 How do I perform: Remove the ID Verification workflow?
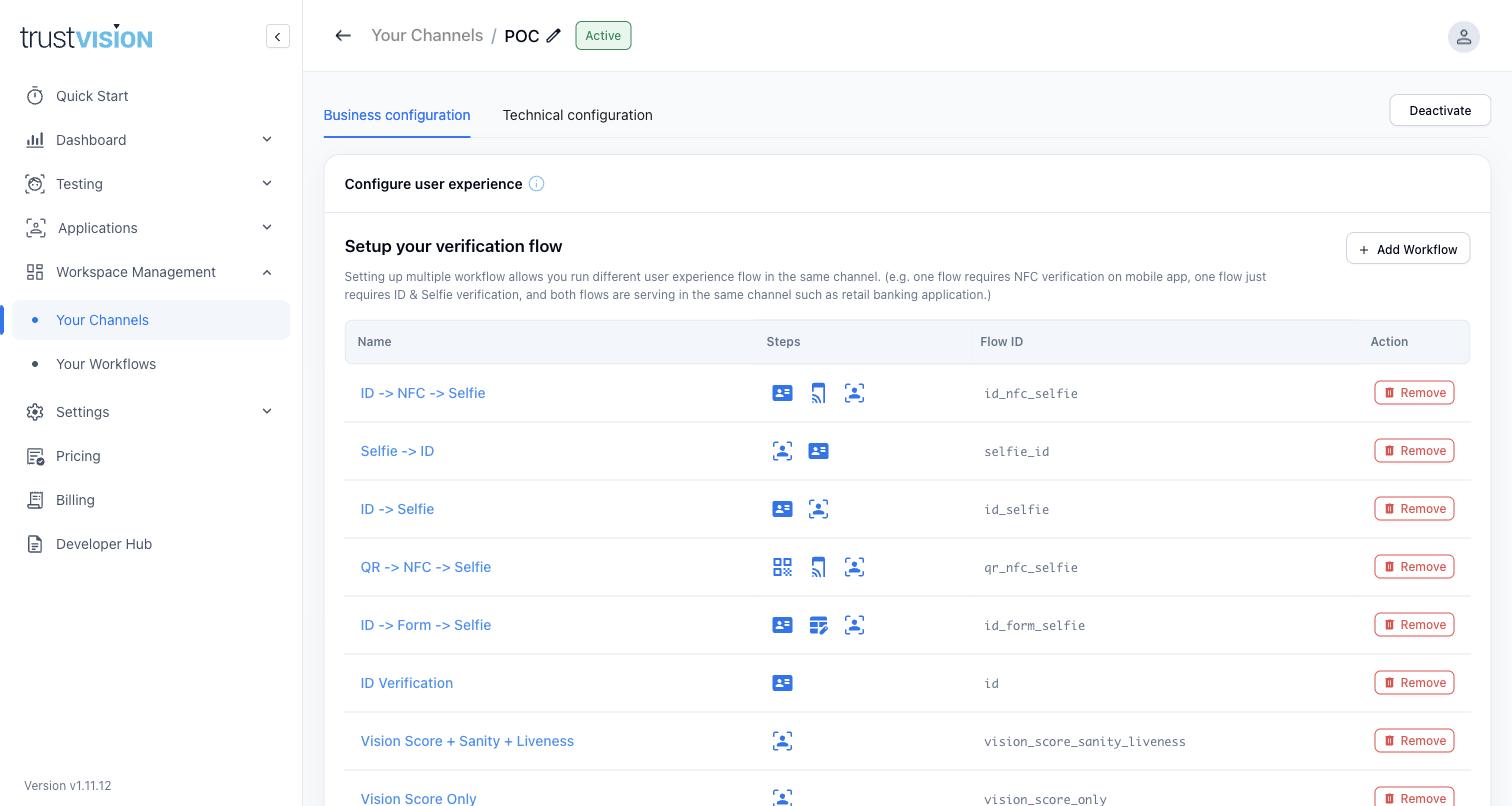coord(1414,683)
